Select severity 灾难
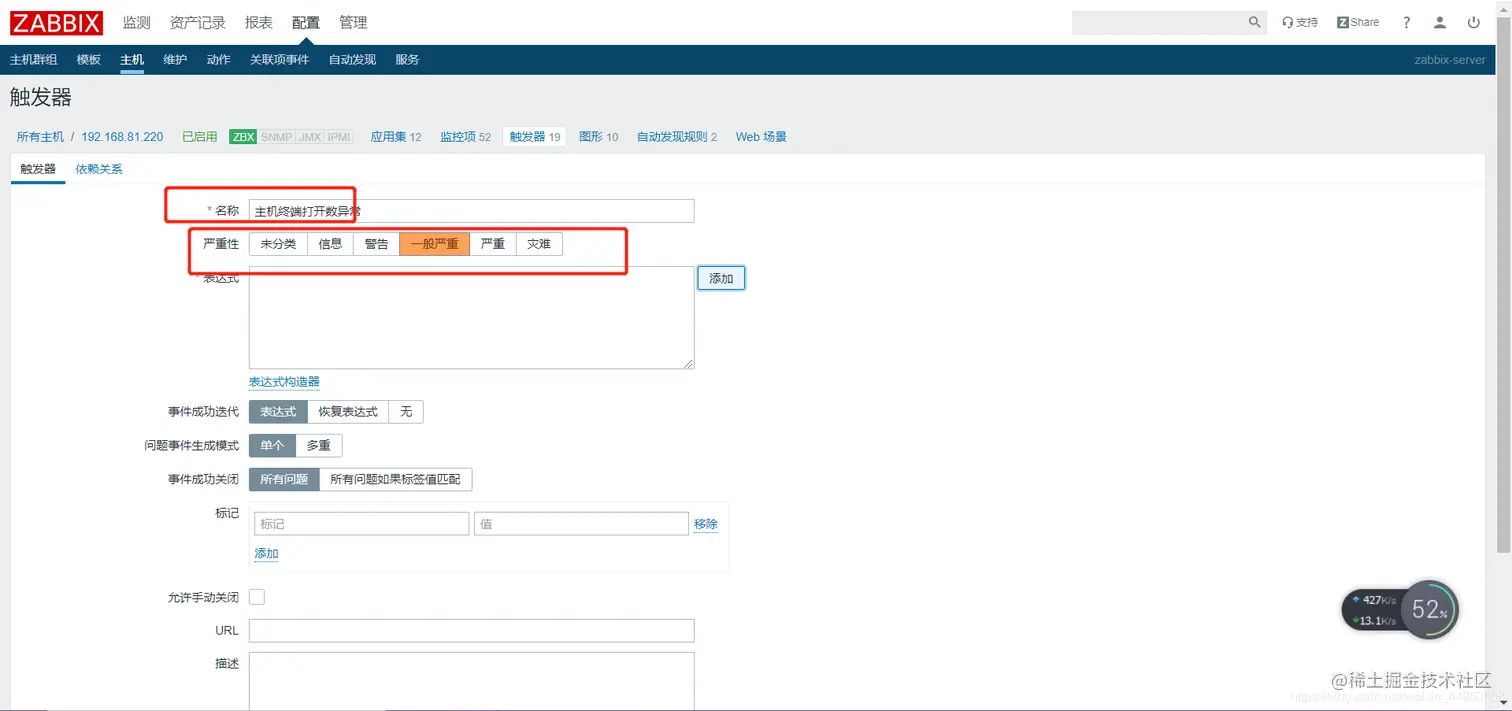This screenshot has width=1512, height=711. 539,244
